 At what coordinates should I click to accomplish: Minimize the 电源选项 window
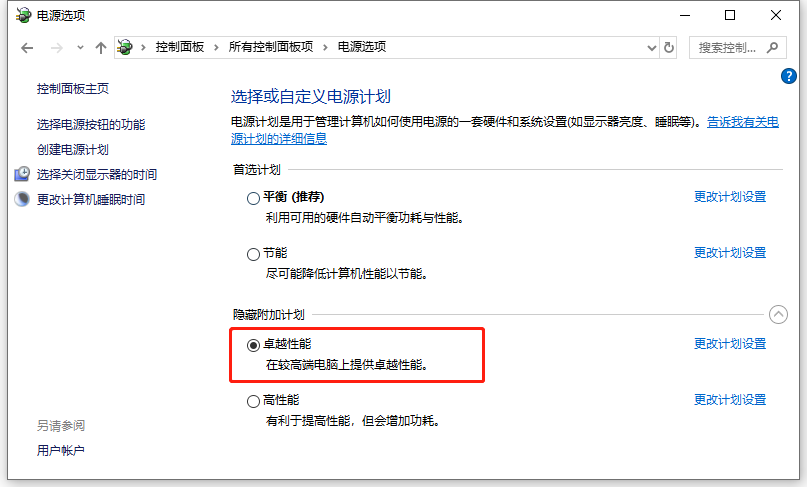coord(685,15)
